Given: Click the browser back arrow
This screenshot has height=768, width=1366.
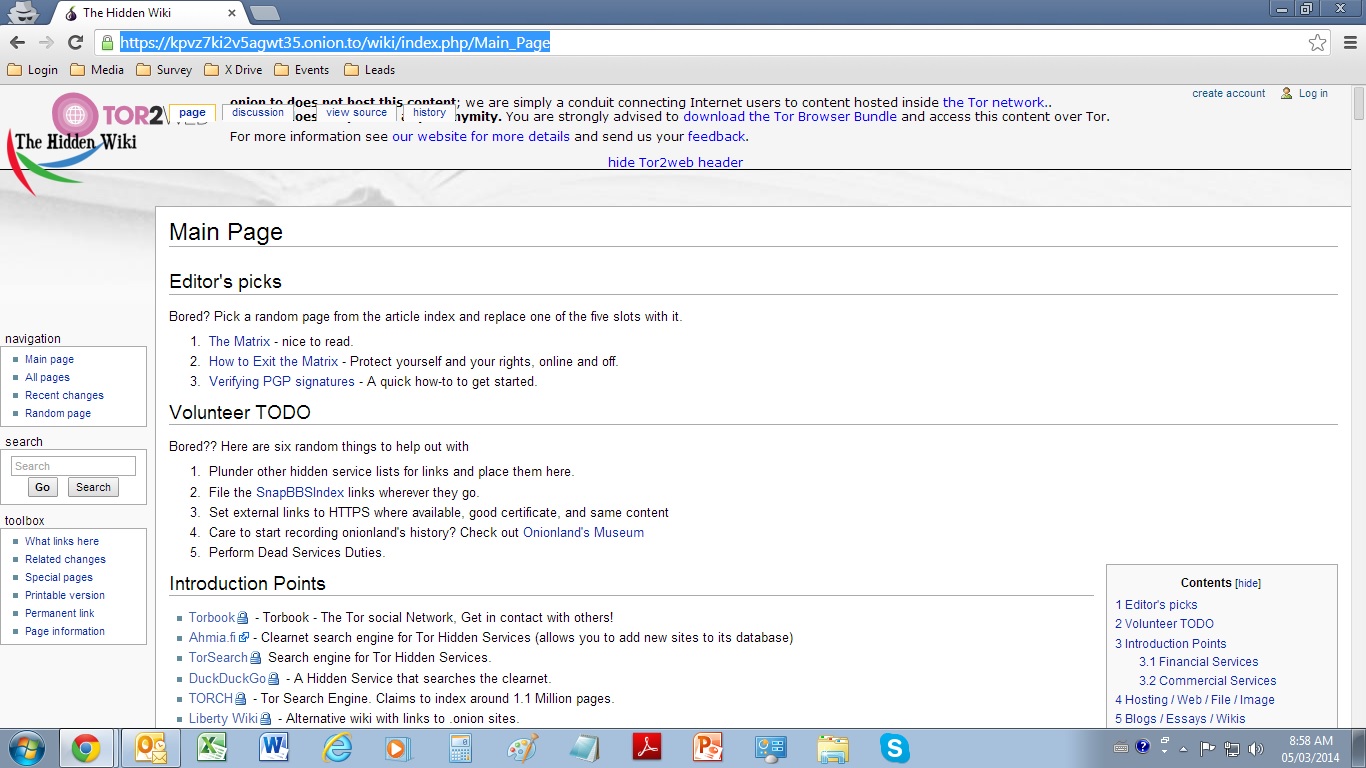Looking at the screenshot, I should (x=17, y=42).
